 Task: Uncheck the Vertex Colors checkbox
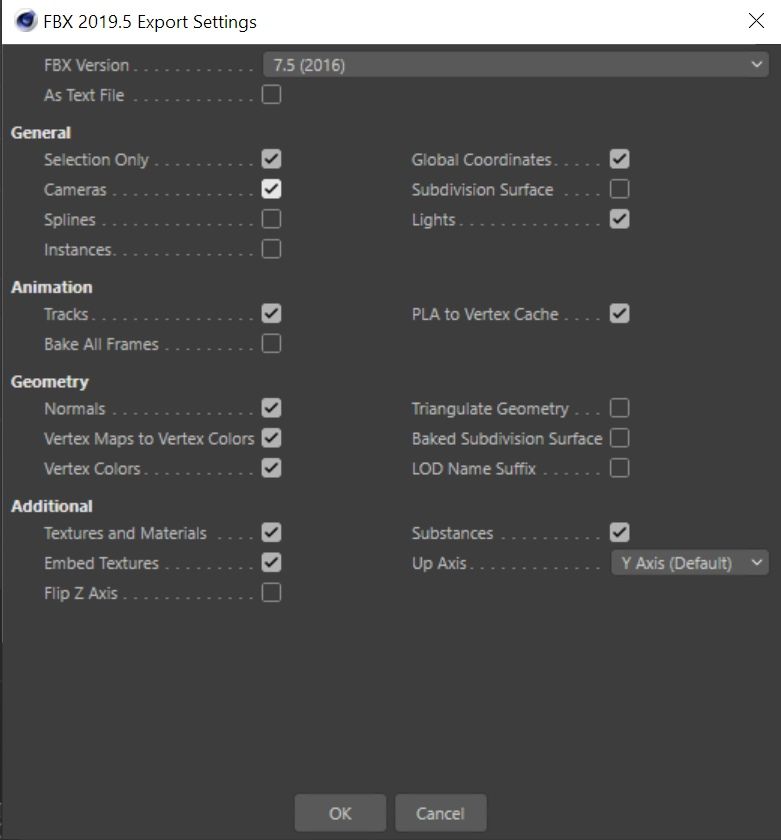pos(271,468)
